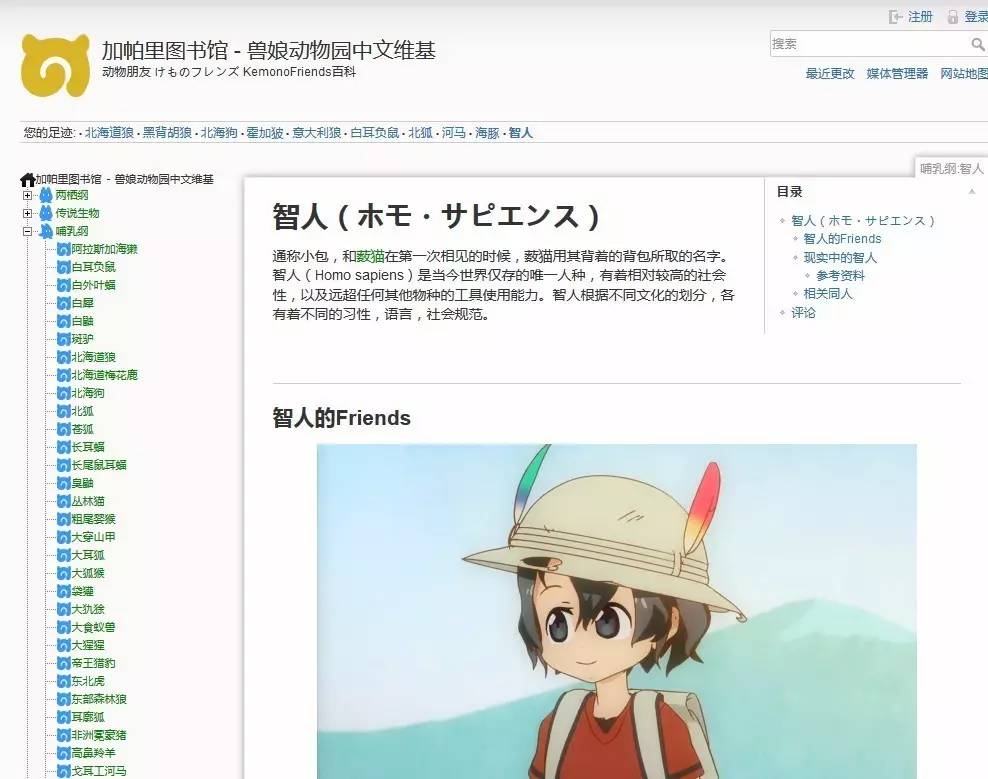The width and height of the screenshot is (988, 779).
Task: Collapse the 哺乳纲 tree node
Action: click(27, 231)
